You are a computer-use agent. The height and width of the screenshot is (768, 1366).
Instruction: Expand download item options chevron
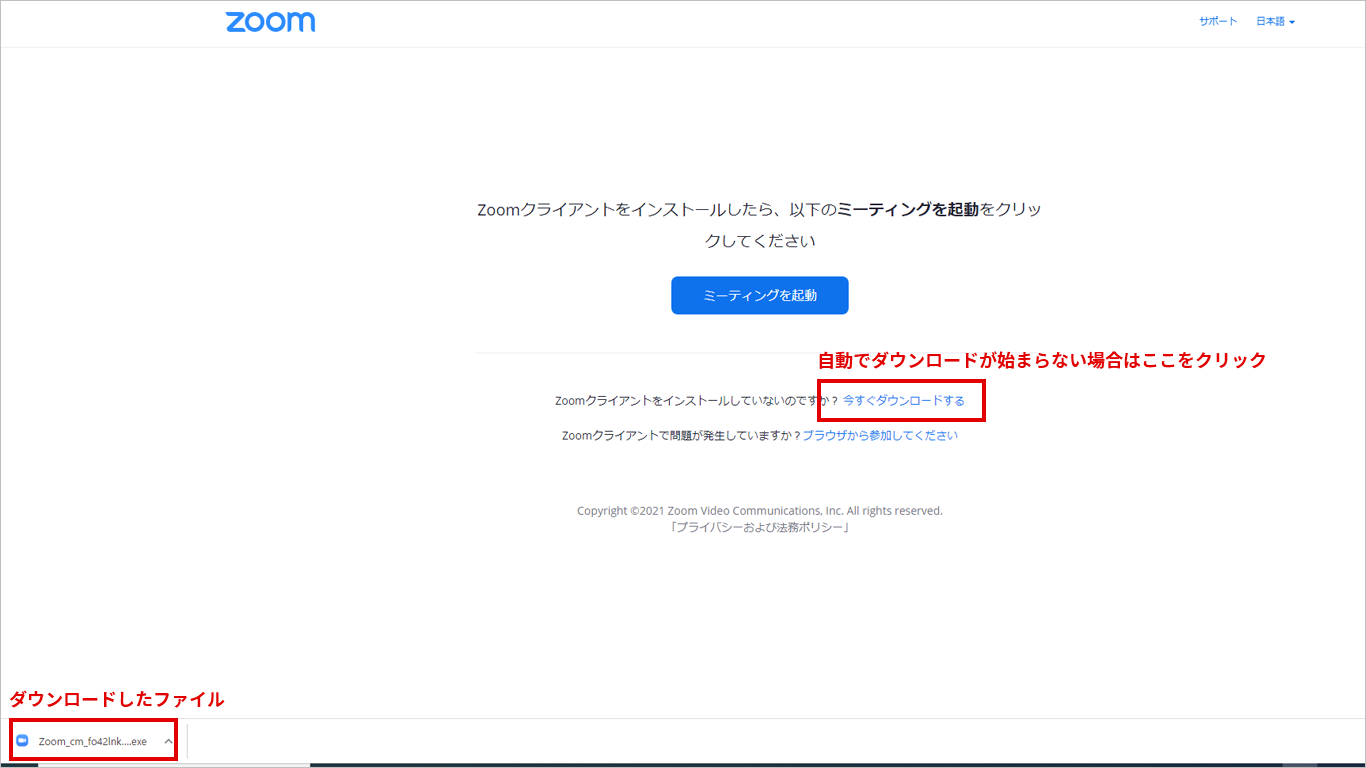168,741
